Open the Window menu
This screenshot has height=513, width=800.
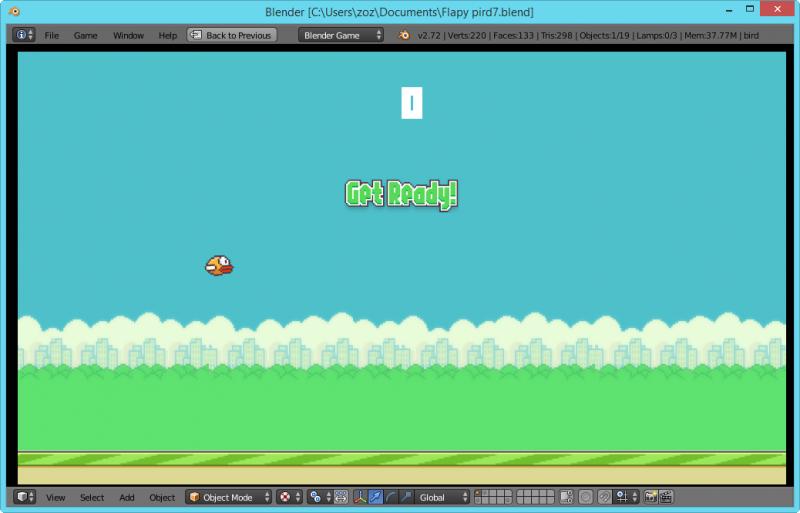tap(128, 35)
